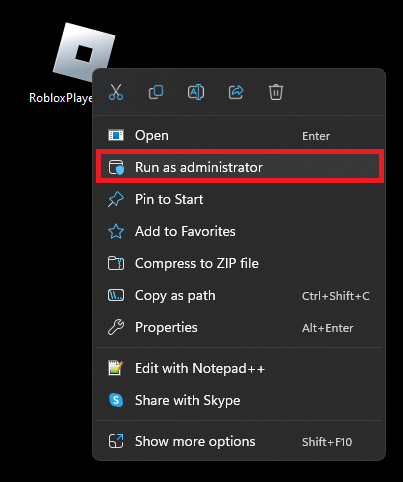Click the Delete trash can icon
The image size is (403, 482).
tap(276, 92)
